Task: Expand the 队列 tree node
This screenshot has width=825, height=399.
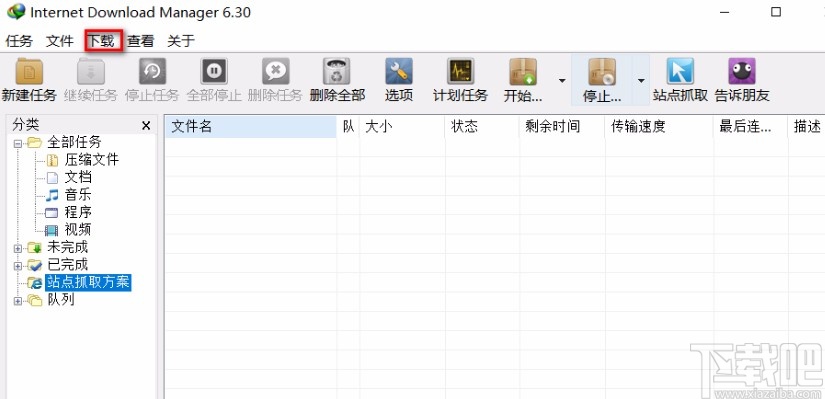Action: pos(18,301)
